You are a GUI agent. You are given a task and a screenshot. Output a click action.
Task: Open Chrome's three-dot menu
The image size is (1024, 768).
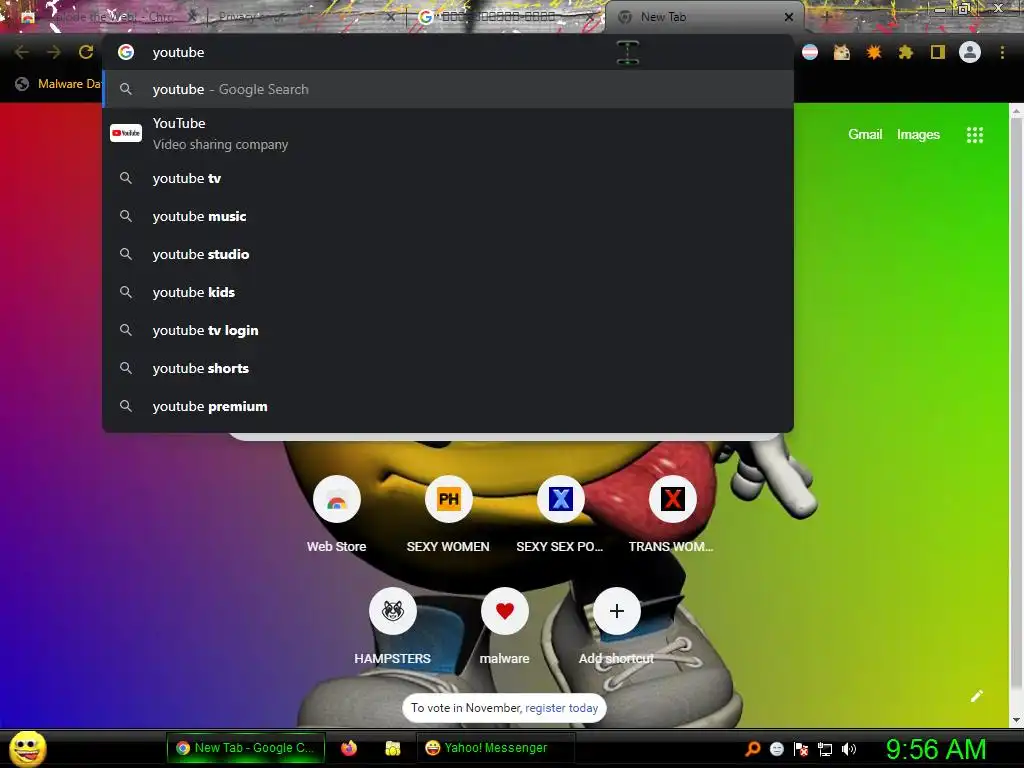(x=1002, y=52)
